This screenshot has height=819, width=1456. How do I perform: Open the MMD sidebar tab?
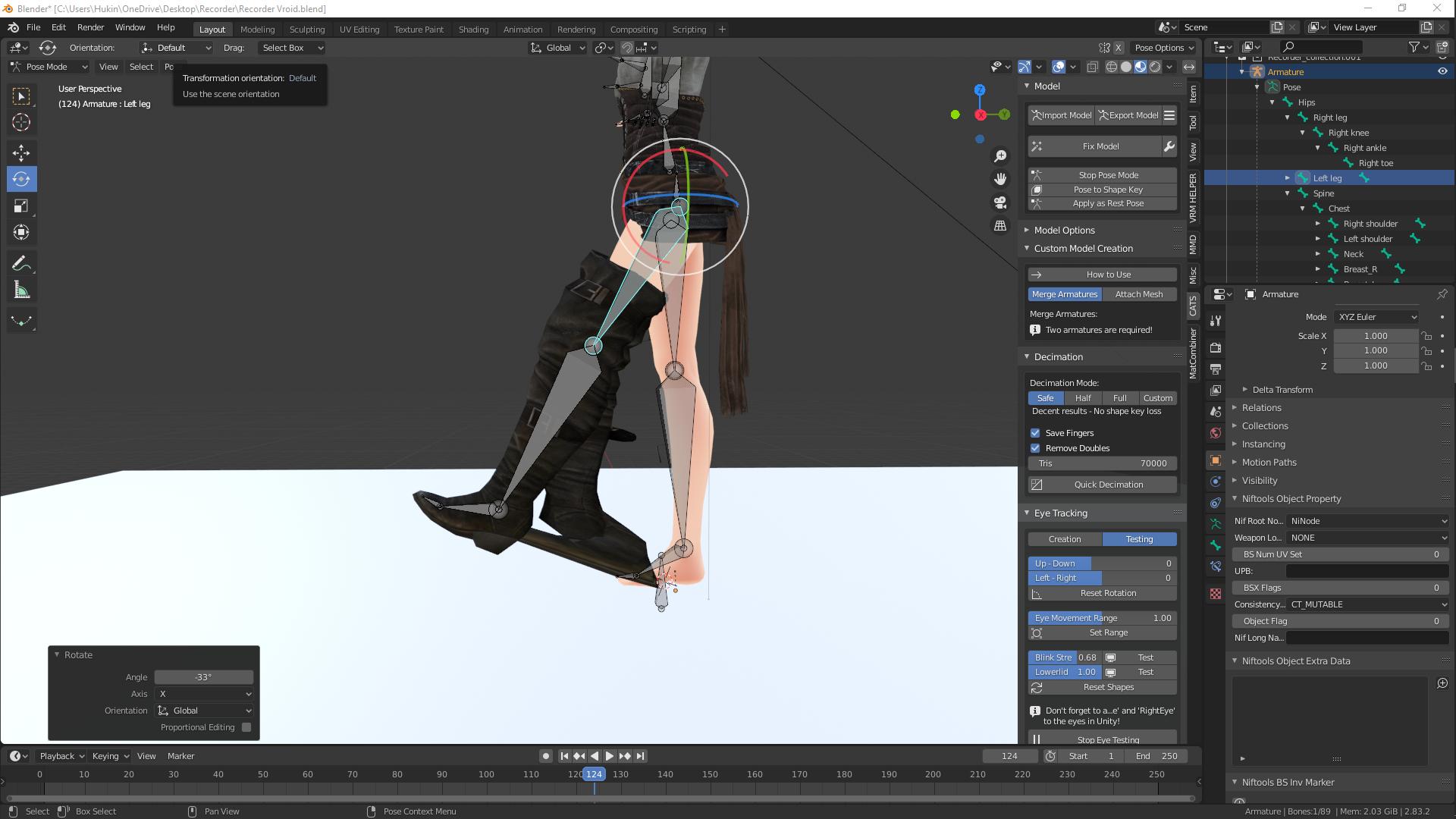coord(1193,245)
